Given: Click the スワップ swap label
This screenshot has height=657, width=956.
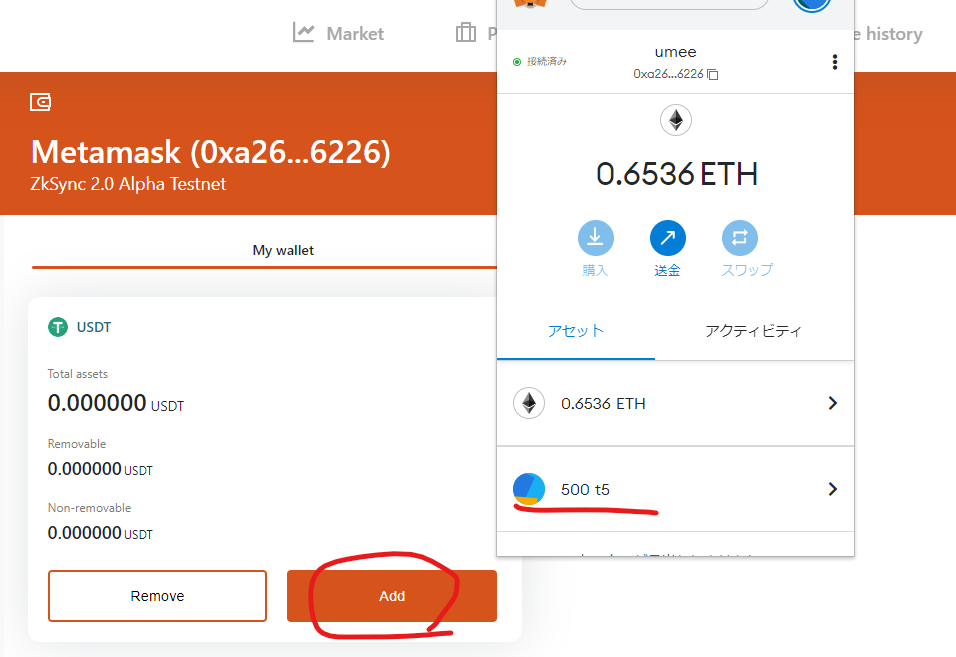Looking at the screenshot, I should pos(747,270).
